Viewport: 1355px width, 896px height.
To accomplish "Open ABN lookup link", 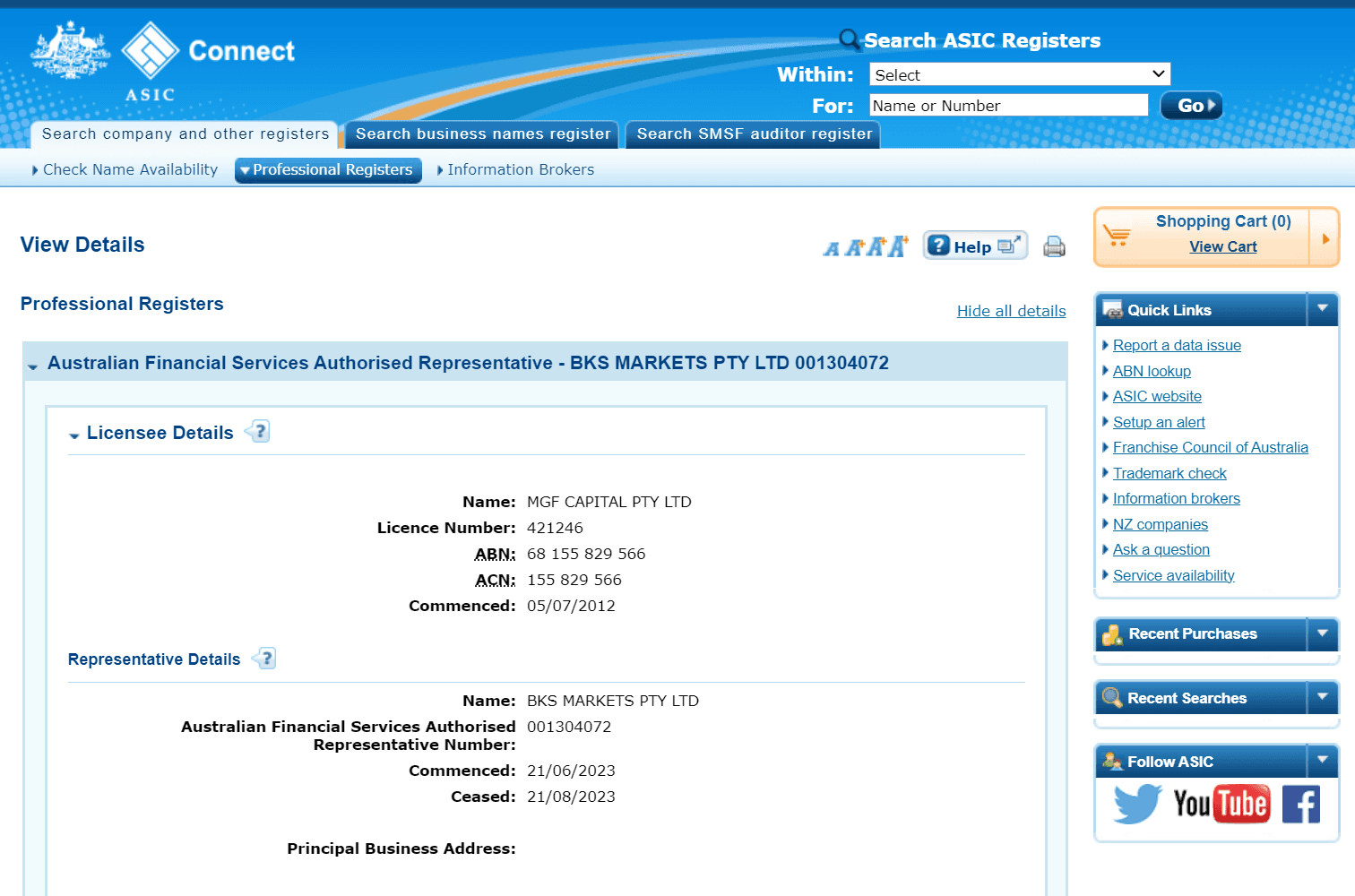I will pos(1152,371).
